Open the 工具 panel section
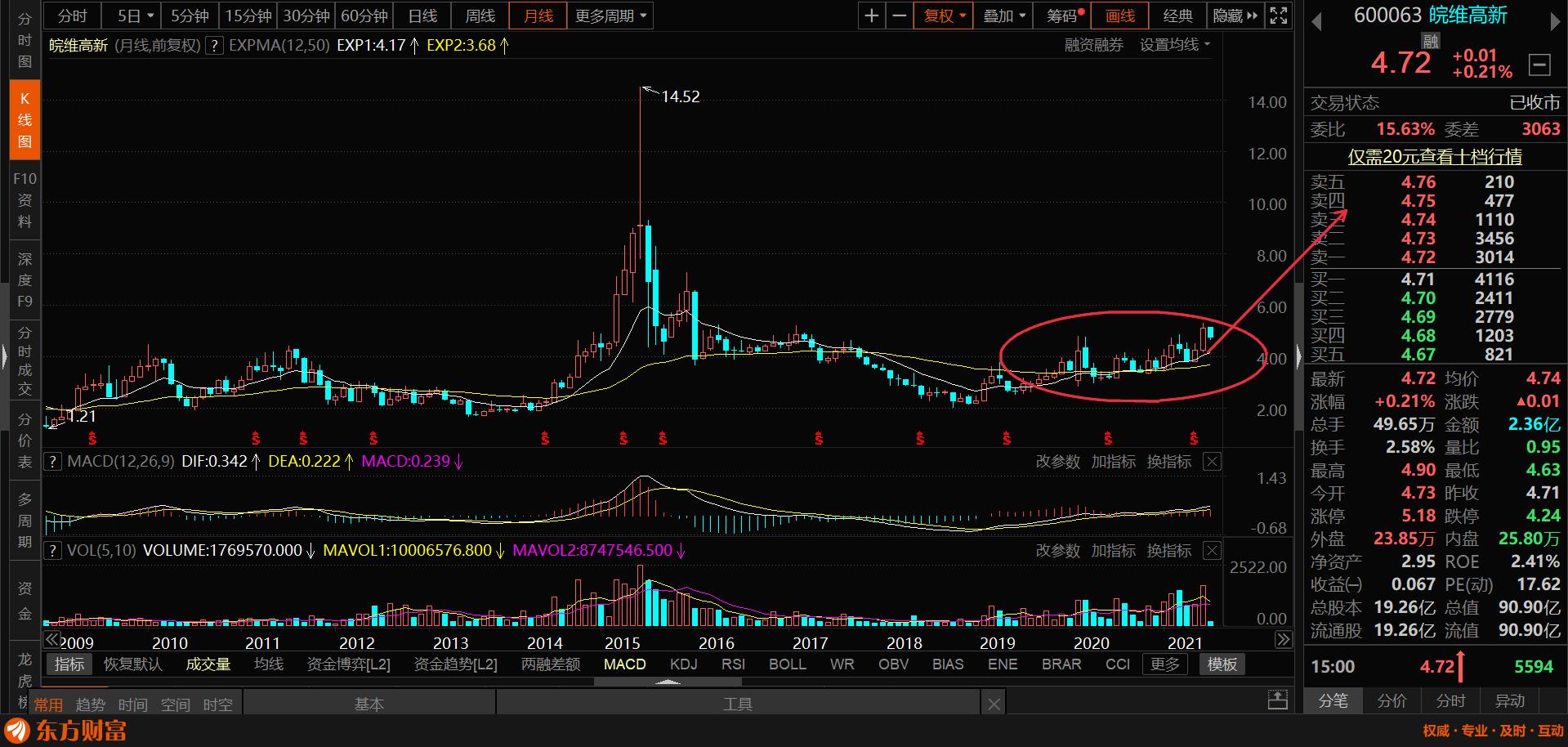 click(x=737, y=704)
